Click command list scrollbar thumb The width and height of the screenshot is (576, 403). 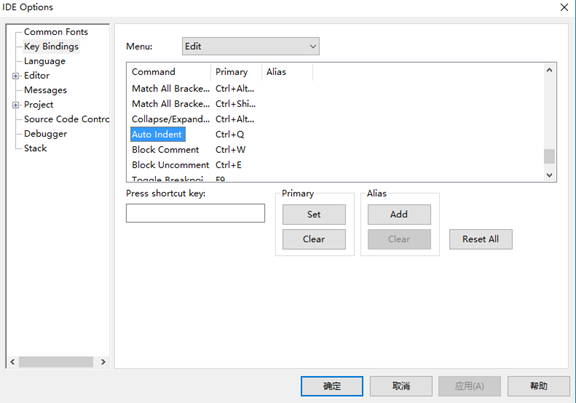tap(549, 156)
